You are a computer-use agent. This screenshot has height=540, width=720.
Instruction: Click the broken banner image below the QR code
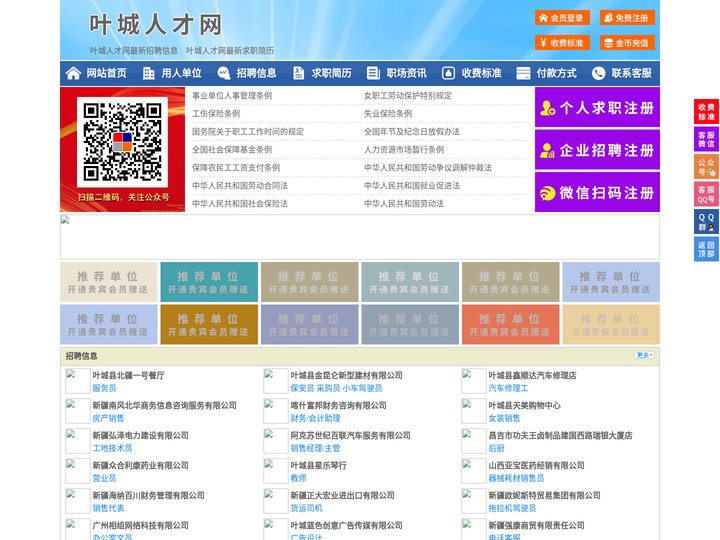click(360, 237)
